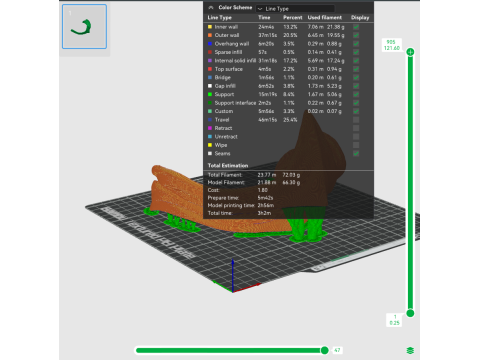Click the 'Time' column header
This screenshot has height=360, width=480.
264,17
